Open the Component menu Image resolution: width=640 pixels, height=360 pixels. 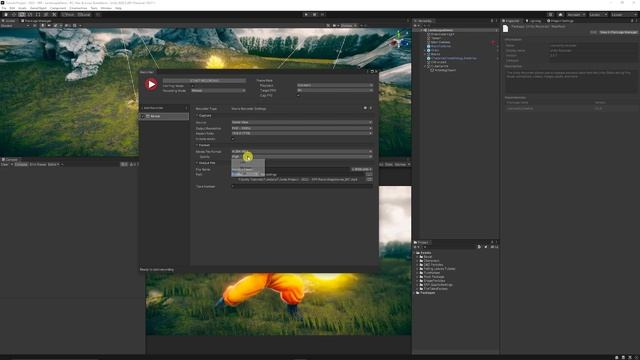coord(58,8)
